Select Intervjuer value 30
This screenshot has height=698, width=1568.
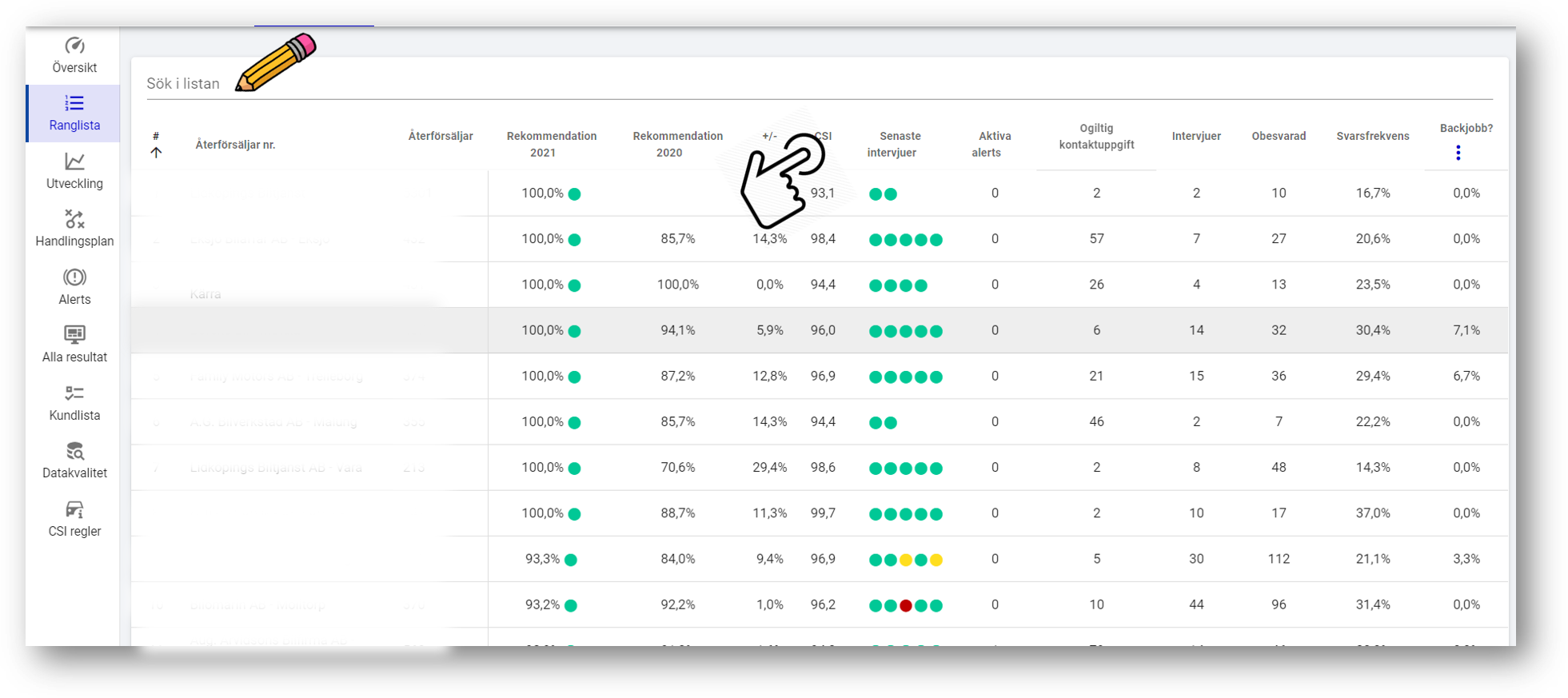pyautogui.click(x=1196, y=558)
